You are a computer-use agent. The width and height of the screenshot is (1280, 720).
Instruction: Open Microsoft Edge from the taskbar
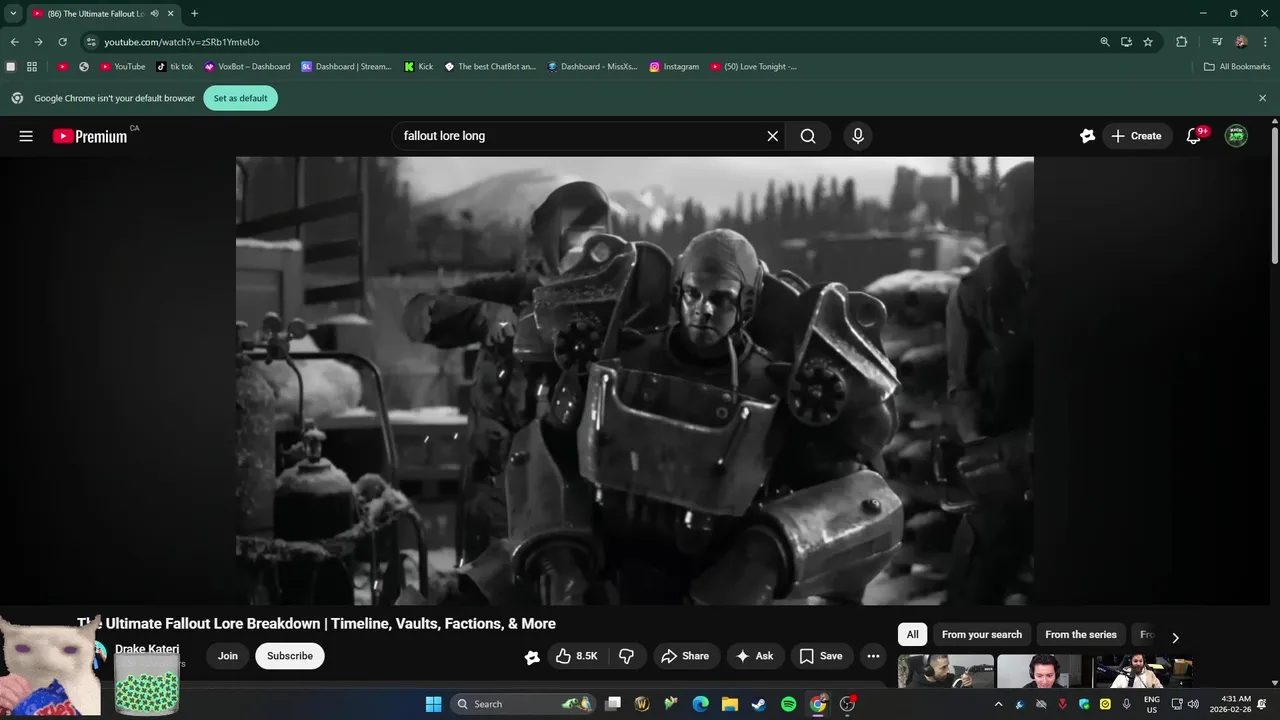(x=700, y=704)
